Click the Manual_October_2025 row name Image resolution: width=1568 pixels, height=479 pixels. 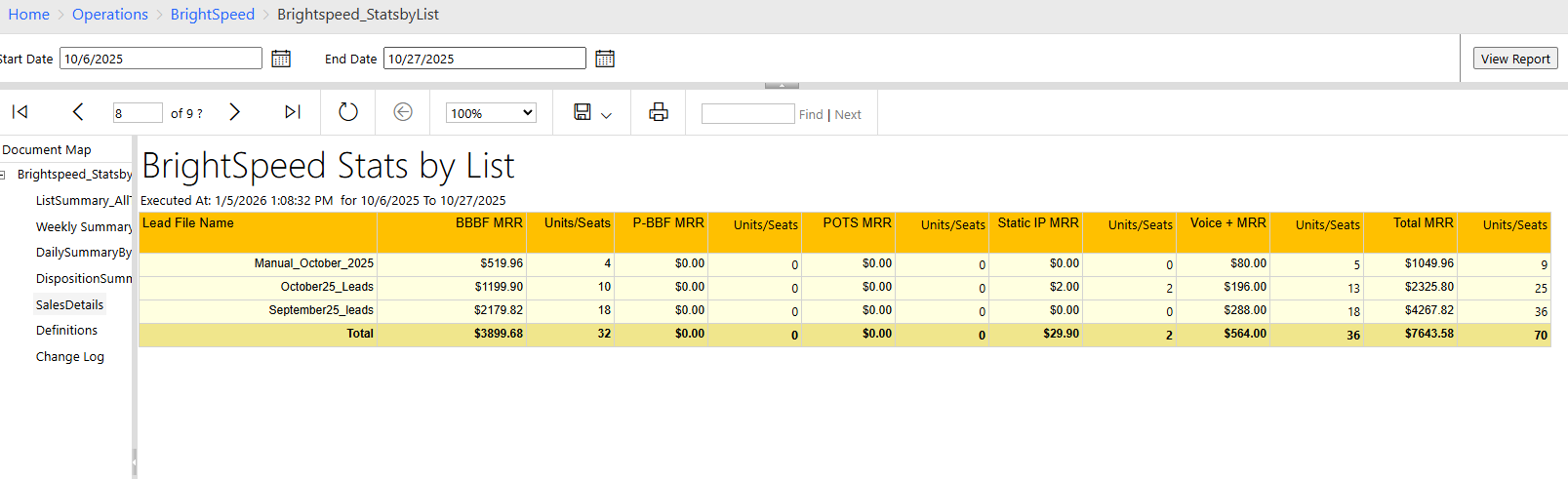pos(314,263)
